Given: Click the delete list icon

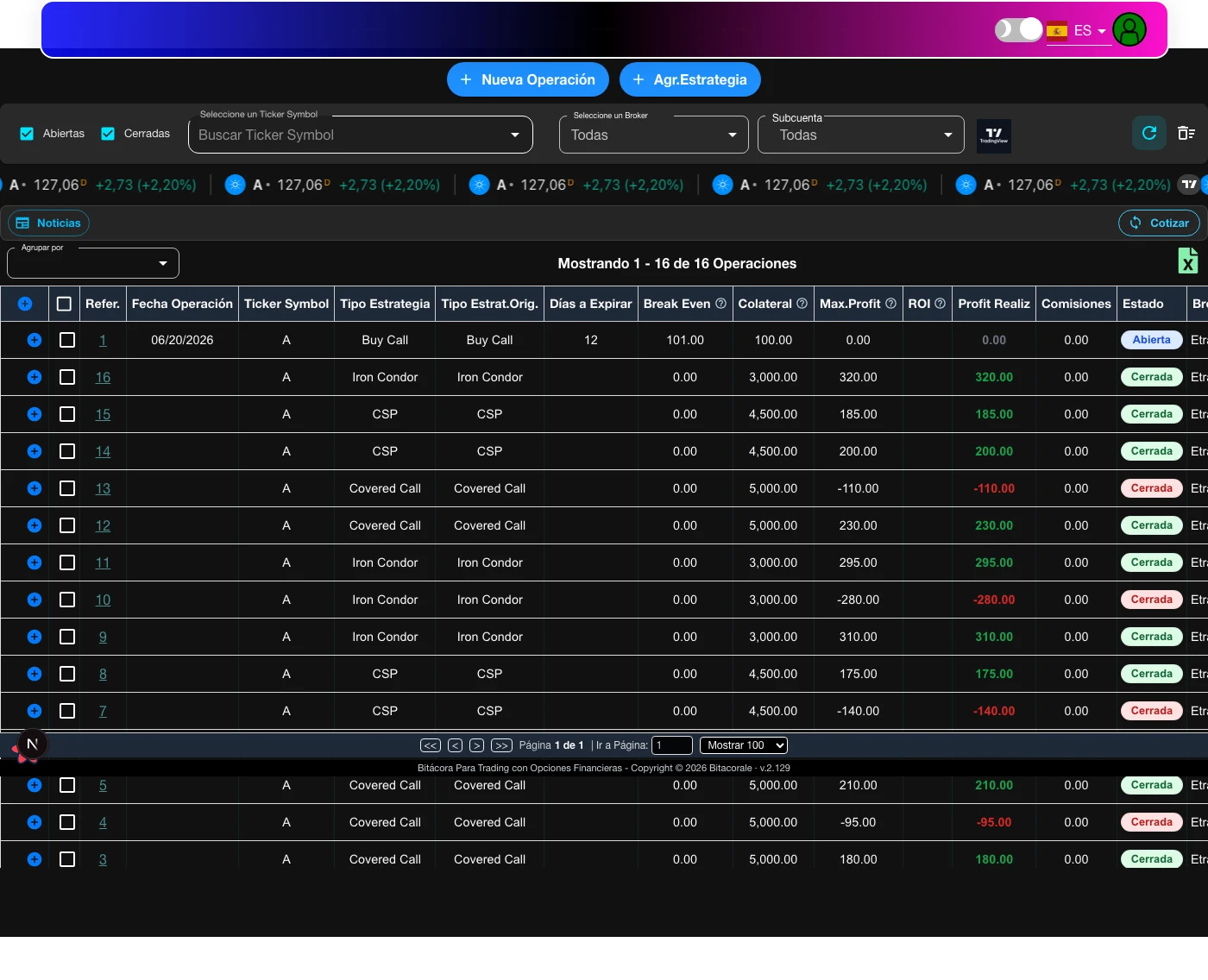Looking at the screenshot, I should (1186, 133).
